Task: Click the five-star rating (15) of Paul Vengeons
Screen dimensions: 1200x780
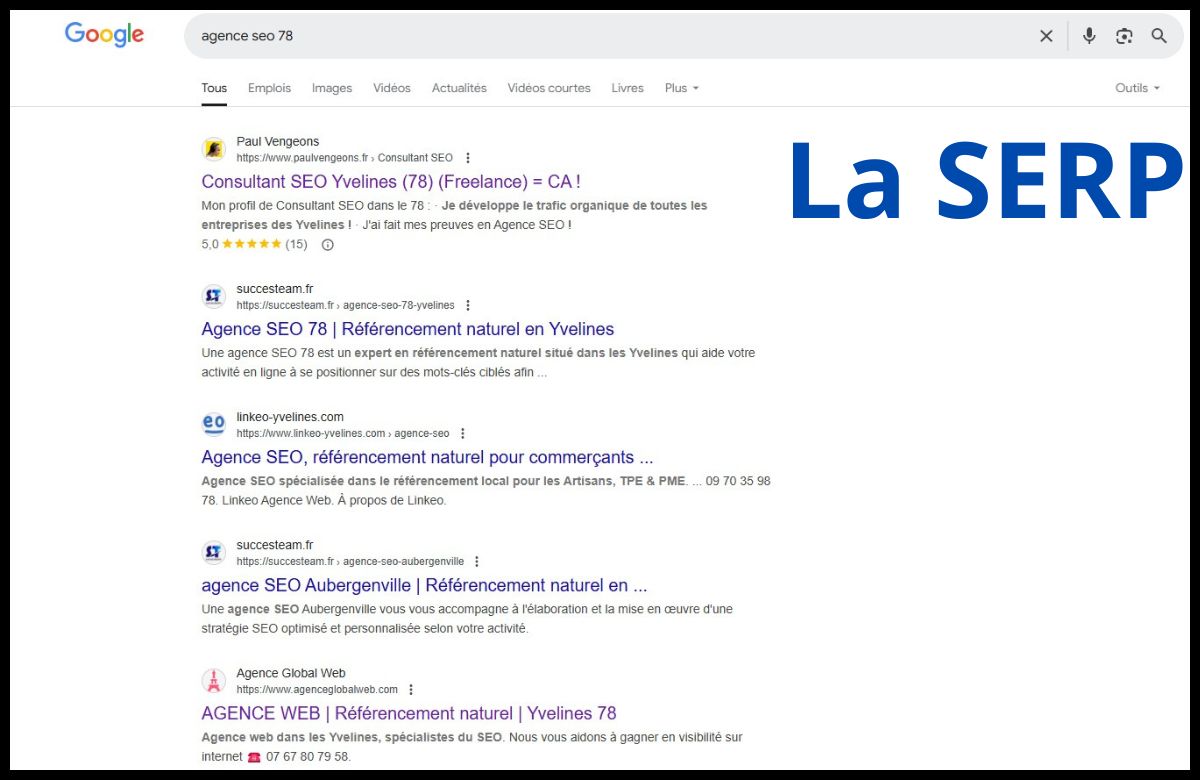Action: click(254, 244)
